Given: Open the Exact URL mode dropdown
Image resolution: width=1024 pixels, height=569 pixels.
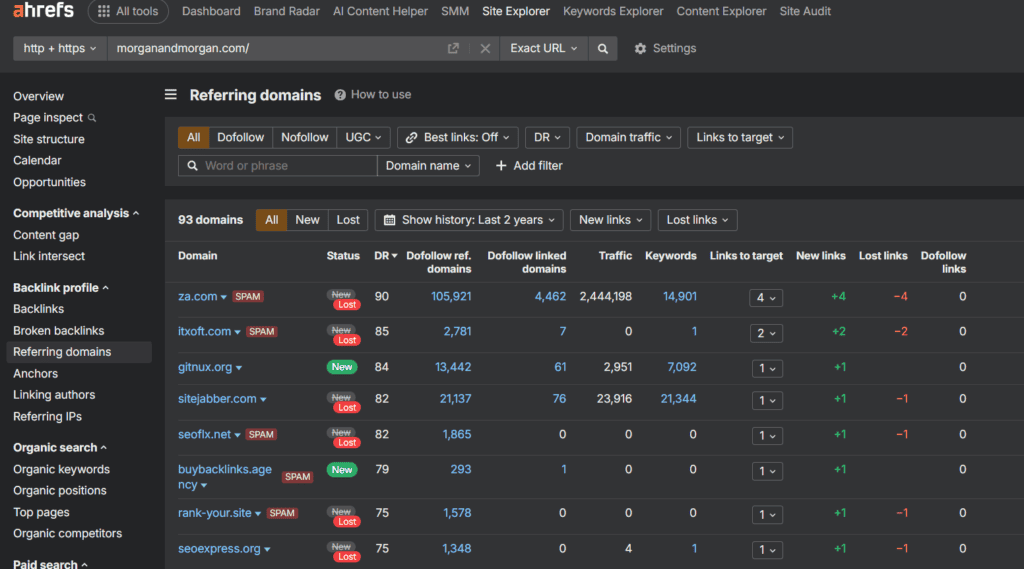Looking at the screenshot, I should point(543,48).
